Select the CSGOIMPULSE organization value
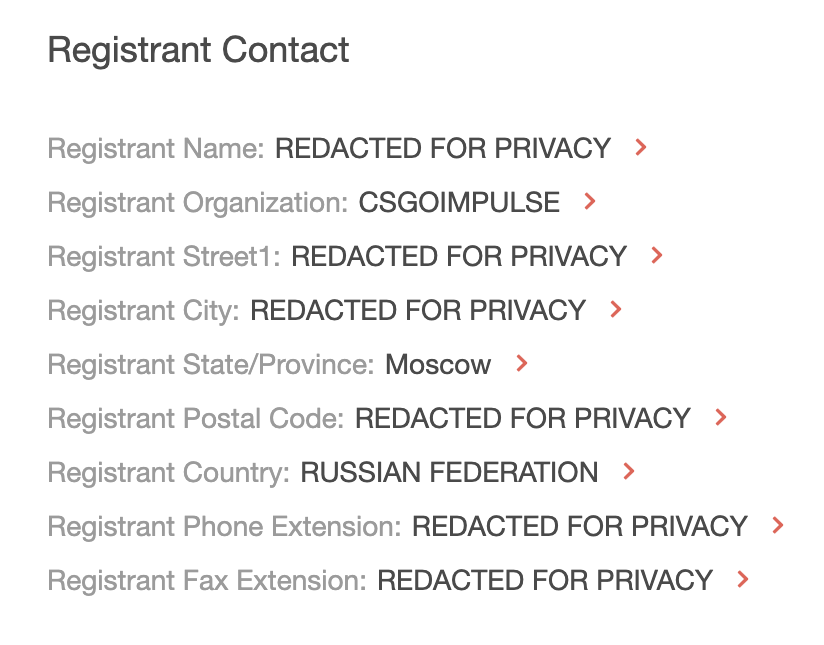This screenshot has width=824, height=645. coord(459,203)
